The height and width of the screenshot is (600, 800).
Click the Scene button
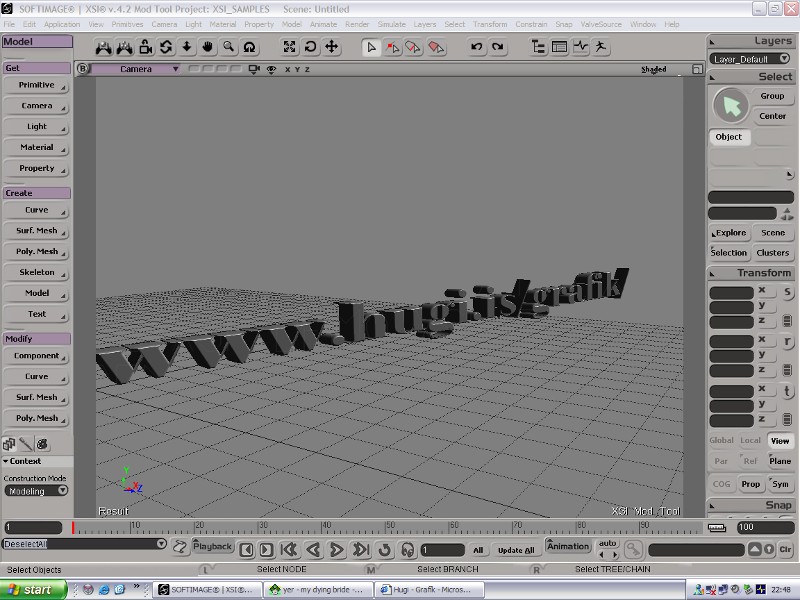pyautogui.click(x=773, y=233)
